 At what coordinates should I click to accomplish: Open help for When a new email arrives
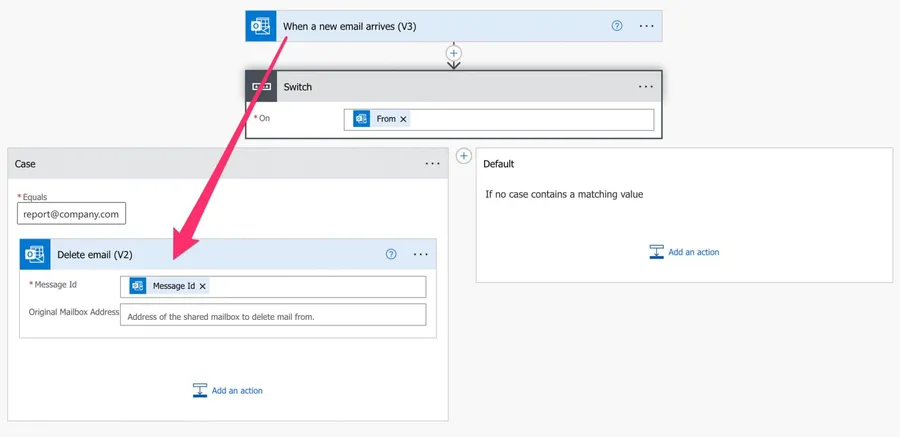click(617, 26)
